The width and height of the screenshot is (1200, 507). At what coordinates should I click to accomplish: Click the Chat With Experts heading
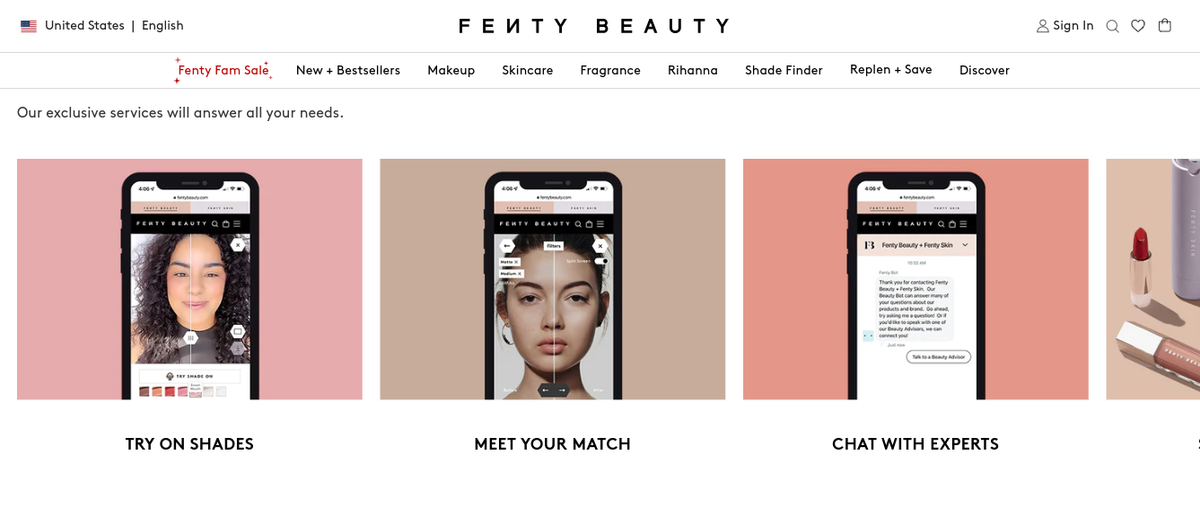[x=915, y=444]
